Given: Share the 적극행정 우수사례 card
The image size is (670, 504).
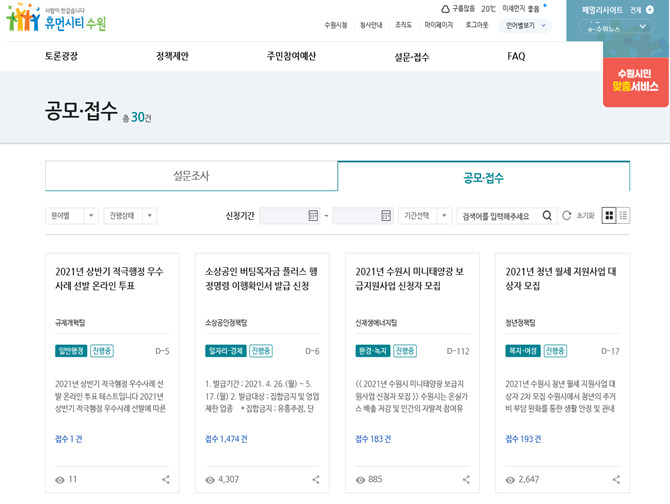Looking at the screenshot, I should (x=166, y=480).
